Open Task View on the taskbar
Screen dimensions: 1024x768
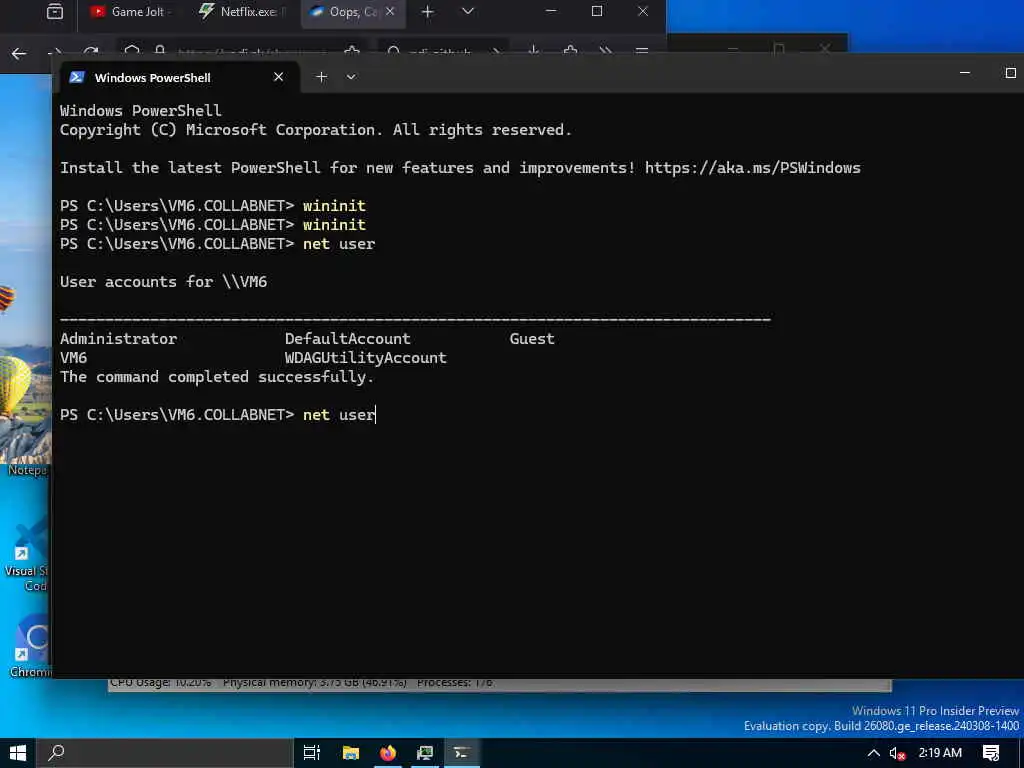click(312, 753)
